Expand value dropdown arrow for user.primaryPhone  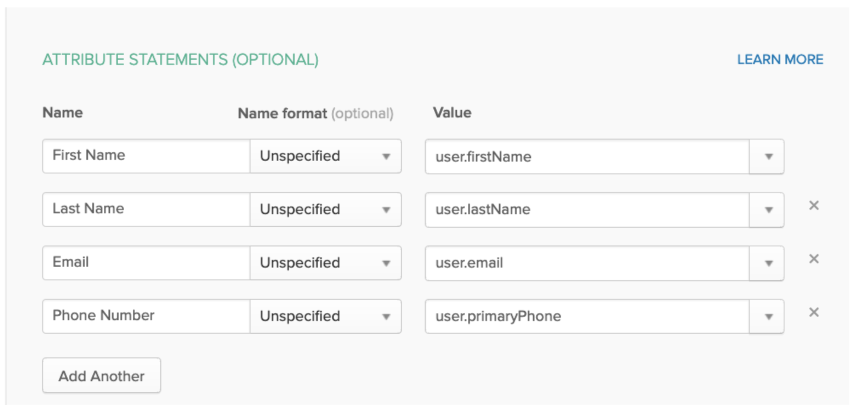pos(767,316)
